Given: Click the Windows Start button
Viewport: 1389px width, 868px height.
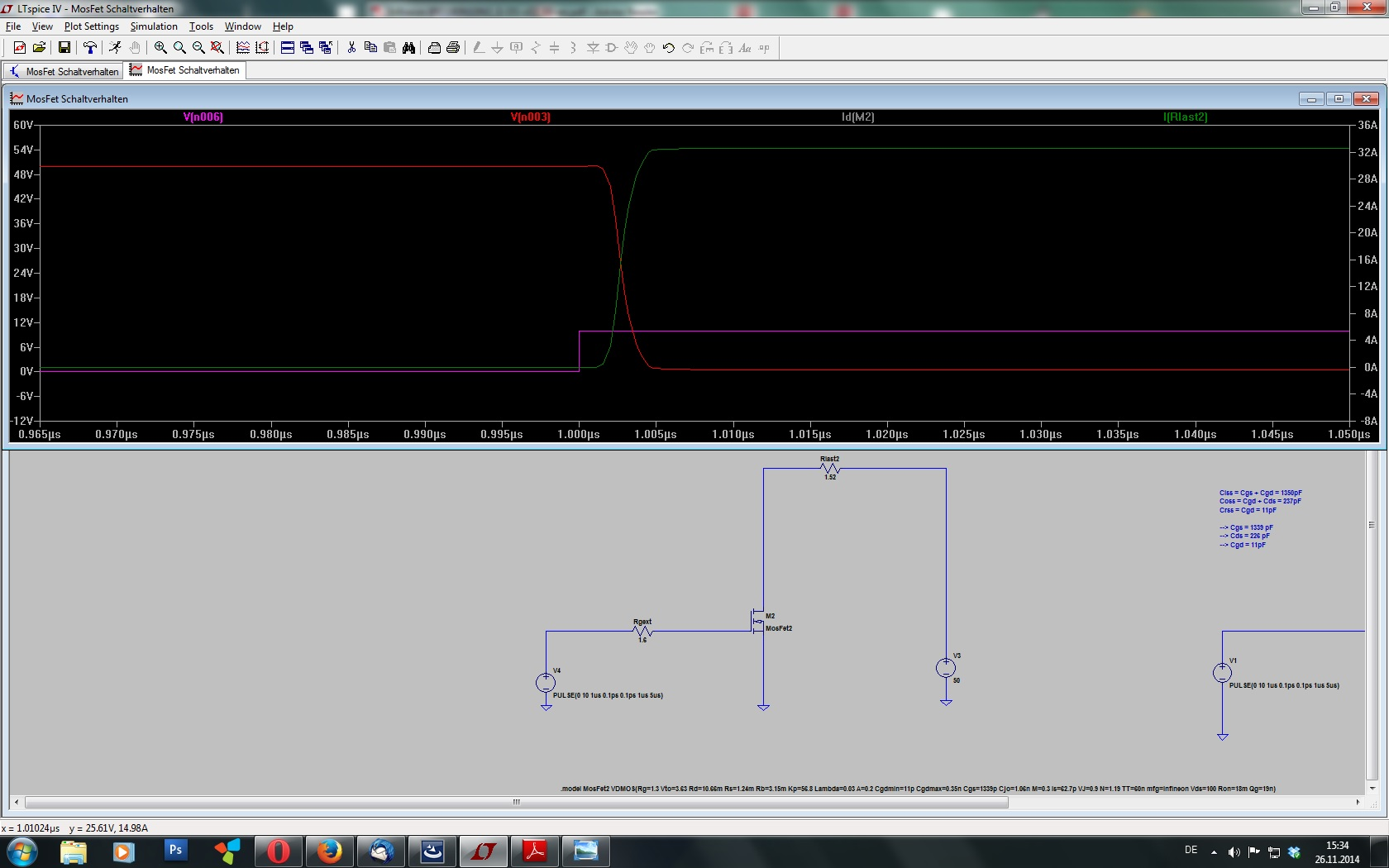Looking at the screenshot, I should coord(22,851).
